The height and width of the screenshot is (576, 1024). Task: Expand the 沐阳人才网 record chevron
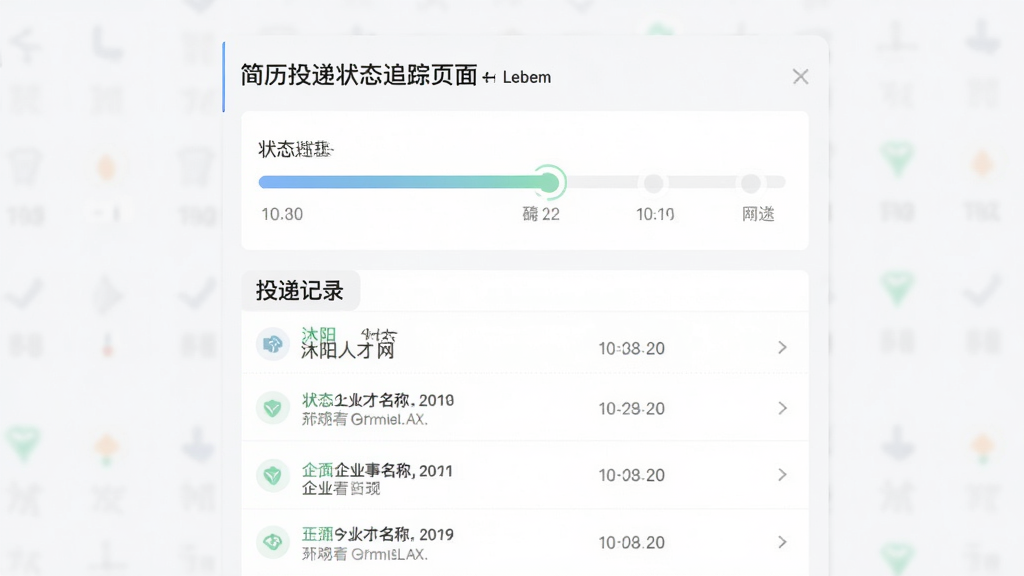(782, 347)
